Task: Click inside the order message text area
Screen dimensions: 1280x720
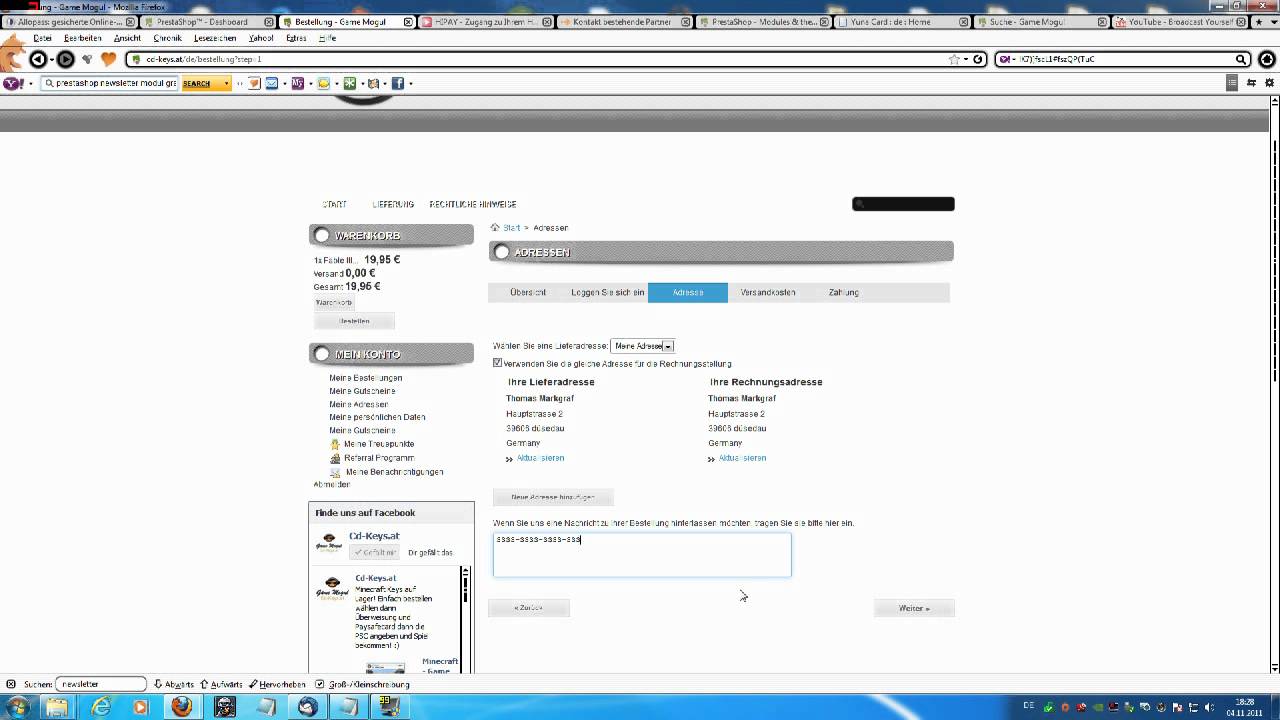Action: point(642,554)
